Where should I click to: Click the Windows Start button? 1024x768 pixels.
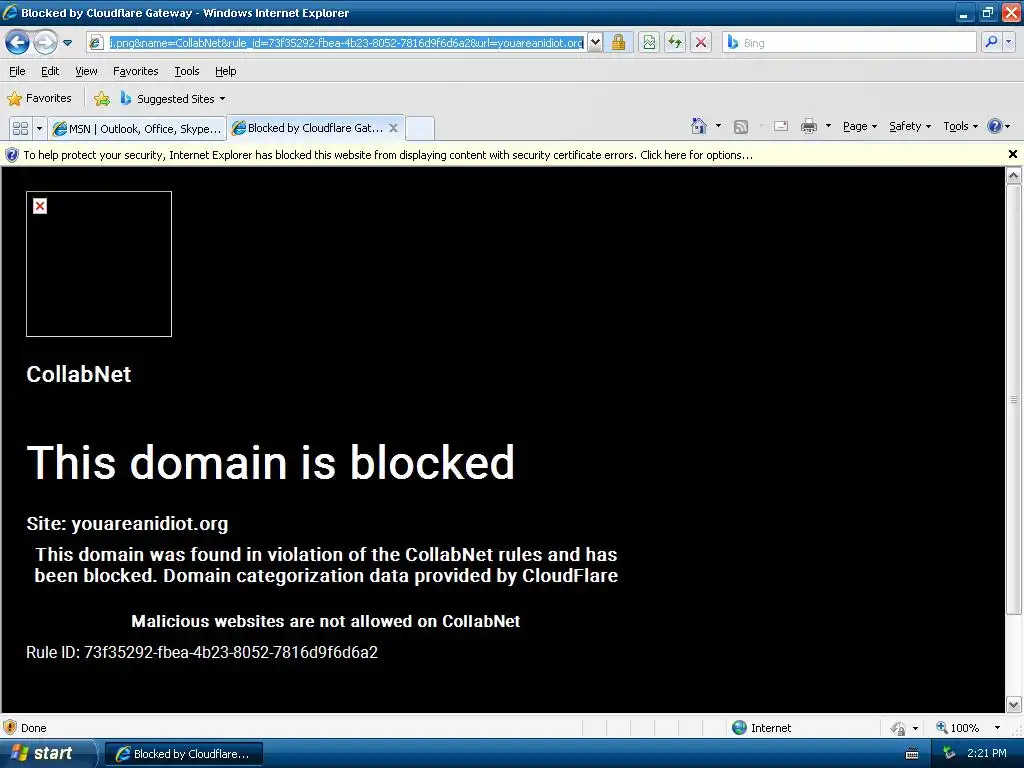48,754
